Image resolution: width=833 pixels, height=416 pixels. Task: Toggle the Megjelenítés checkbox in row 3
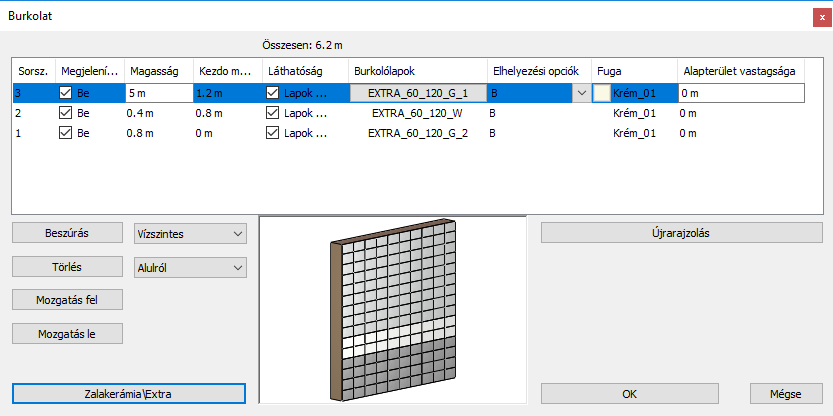pyautogui.click(x=65, y=94)
